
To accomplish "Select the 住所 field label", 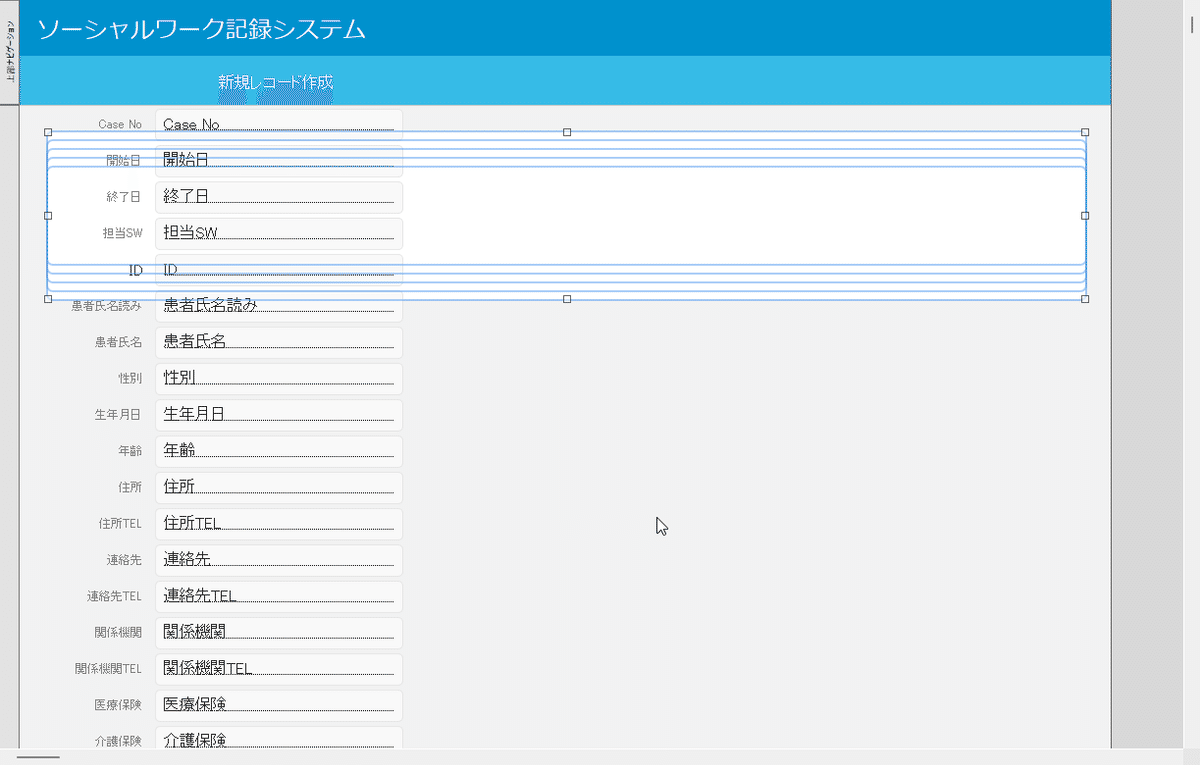I will [x=130, y=487].
